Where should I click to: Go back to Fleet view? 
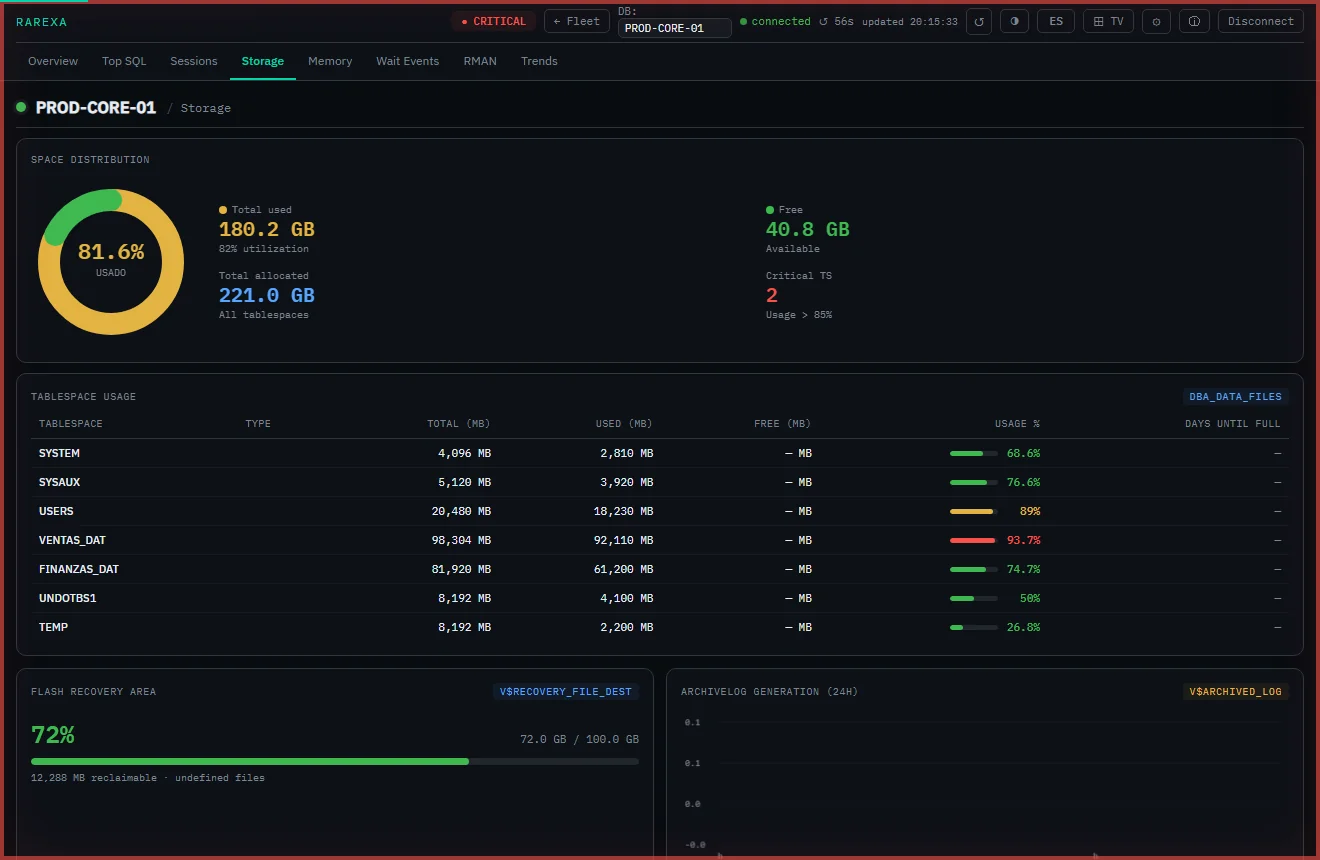click(x=577, y=21)
